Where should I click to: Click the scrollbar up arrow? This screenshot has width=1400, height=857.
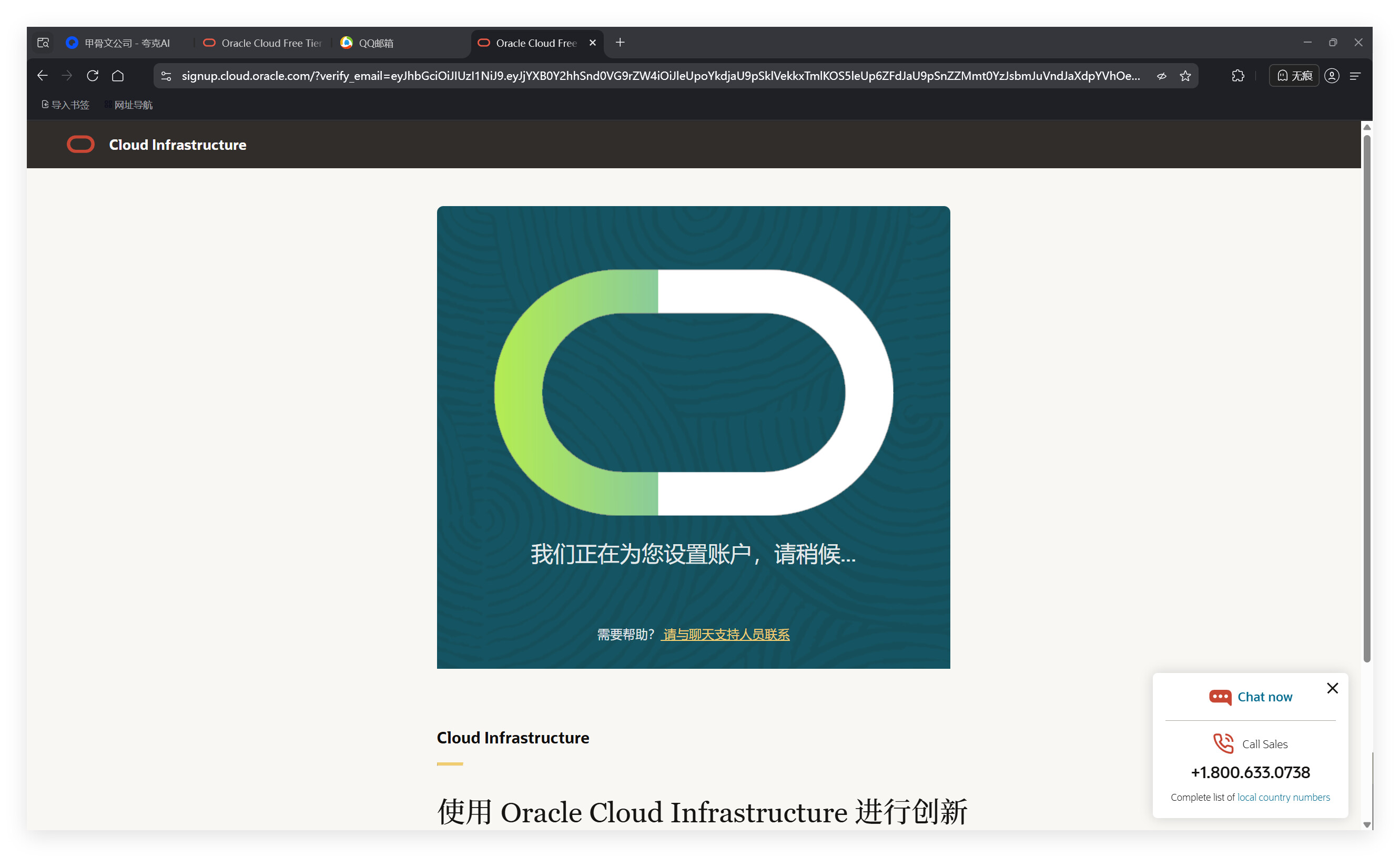1367,127
